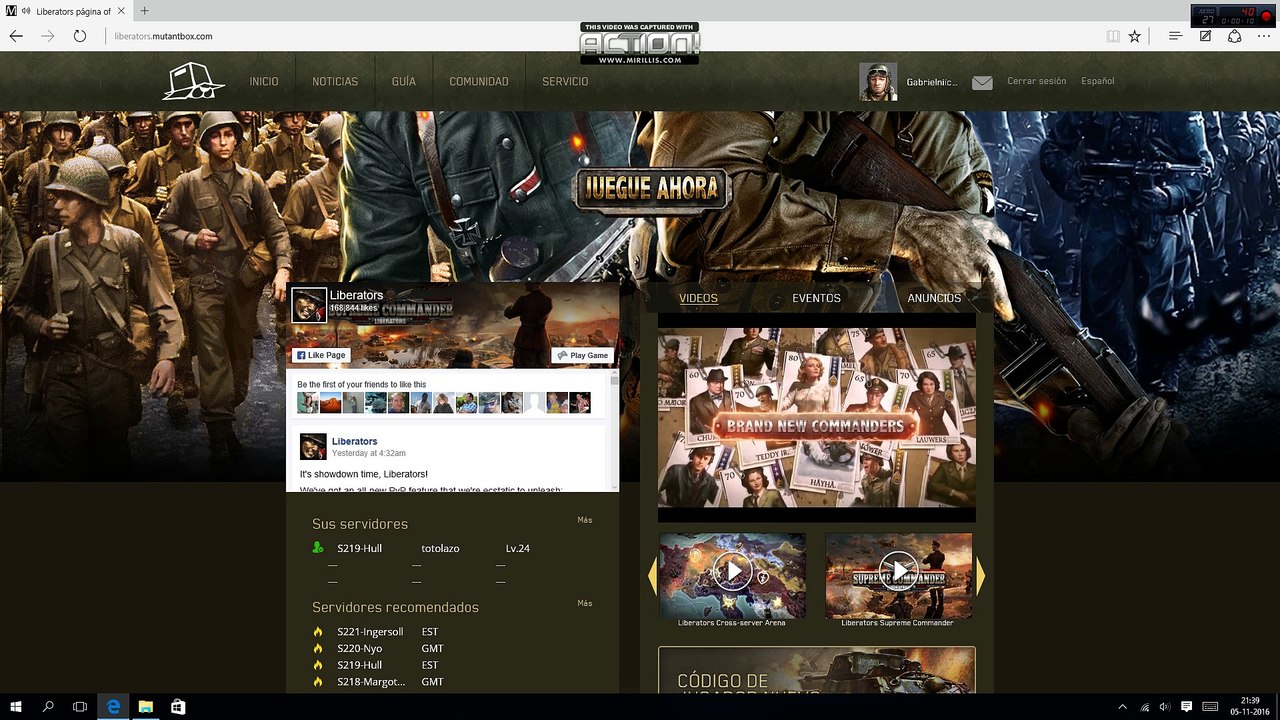
Task: Play the Liberators Cross-server Arena video
Action: pyautogui.click(x=732, y=572)
